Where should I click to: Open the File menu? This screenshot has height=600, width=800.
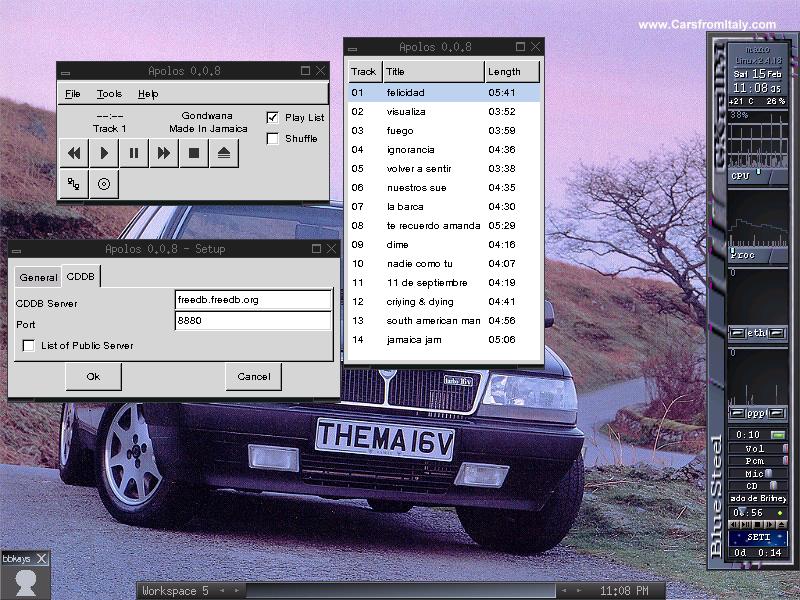tap(73, 94)
